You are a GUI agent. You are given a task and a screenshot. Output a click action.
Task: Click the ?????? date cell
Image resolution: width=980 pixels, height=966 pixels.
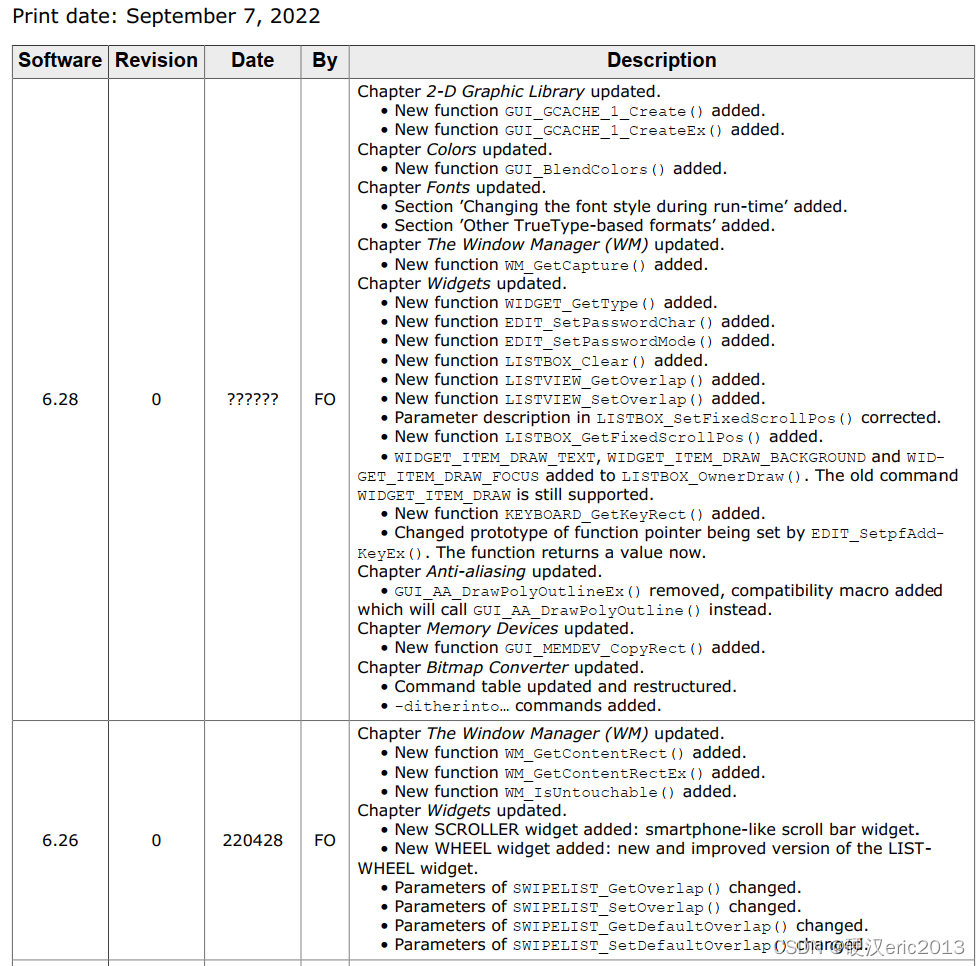click(x=252, y=399)
